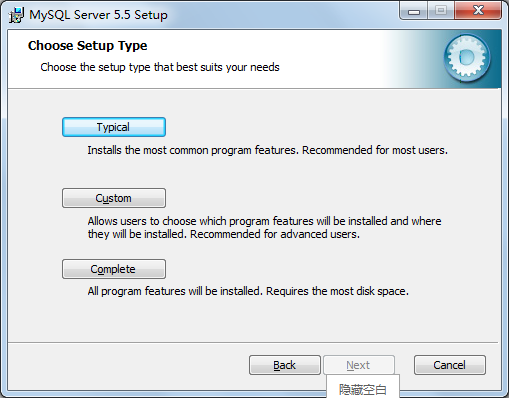Click the MySQL installer icon in title bar

[16, 15]
